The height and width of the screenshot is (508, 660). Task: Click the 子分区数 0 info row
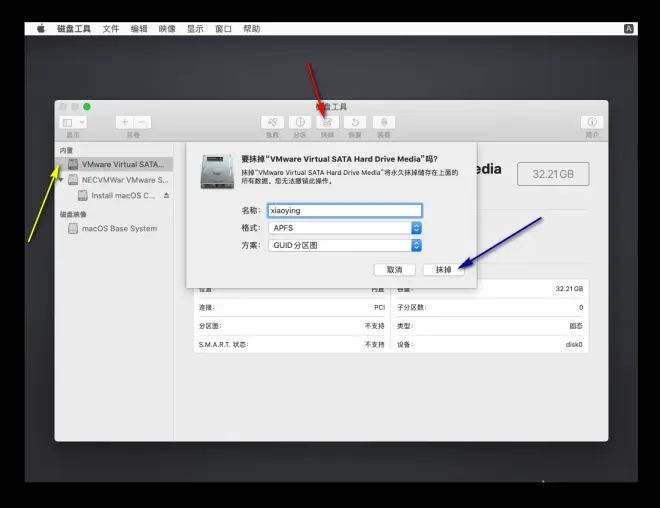(490, 307)
